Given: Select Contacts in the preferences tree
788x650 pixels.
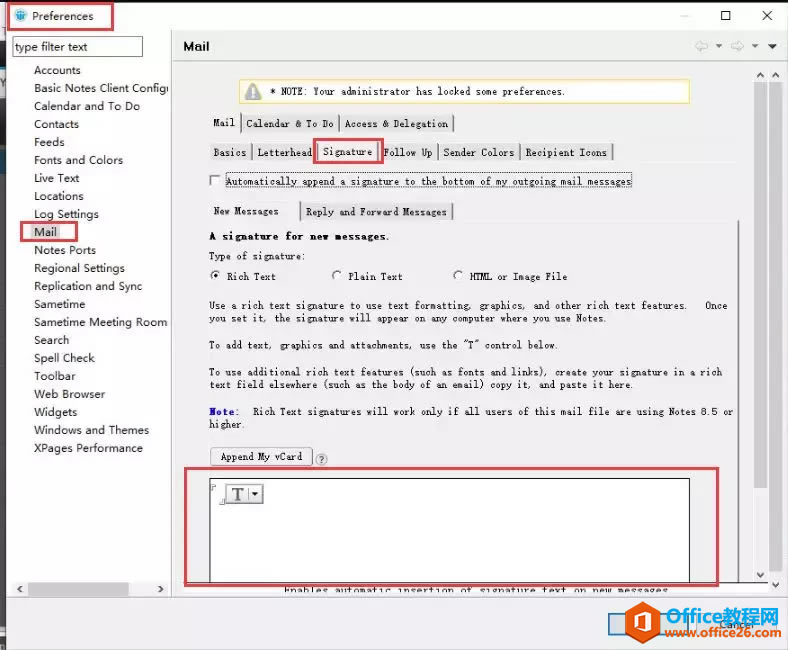Looking at the screenshot, I should click(x=56, y=124).
